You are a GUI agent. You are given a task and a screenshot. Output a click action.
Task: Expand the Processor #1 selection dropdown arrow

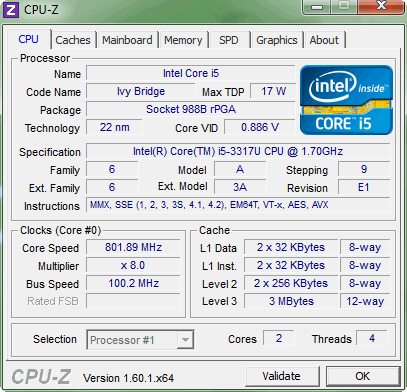click(185, 340)
